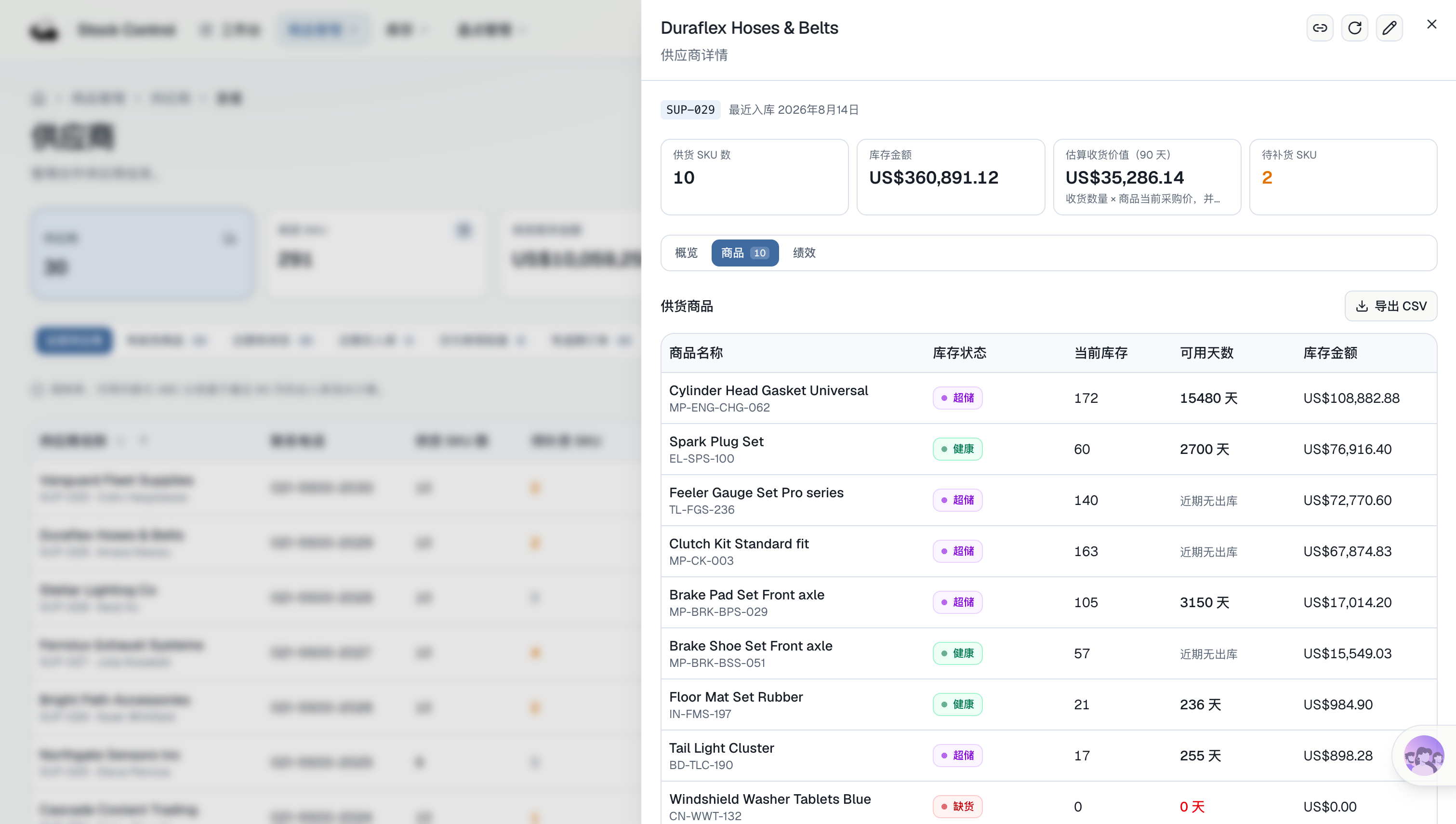1456x824 pixels.
Task: Select the 商品 tab
Action: pyautogui.click(x=745, y=253)
